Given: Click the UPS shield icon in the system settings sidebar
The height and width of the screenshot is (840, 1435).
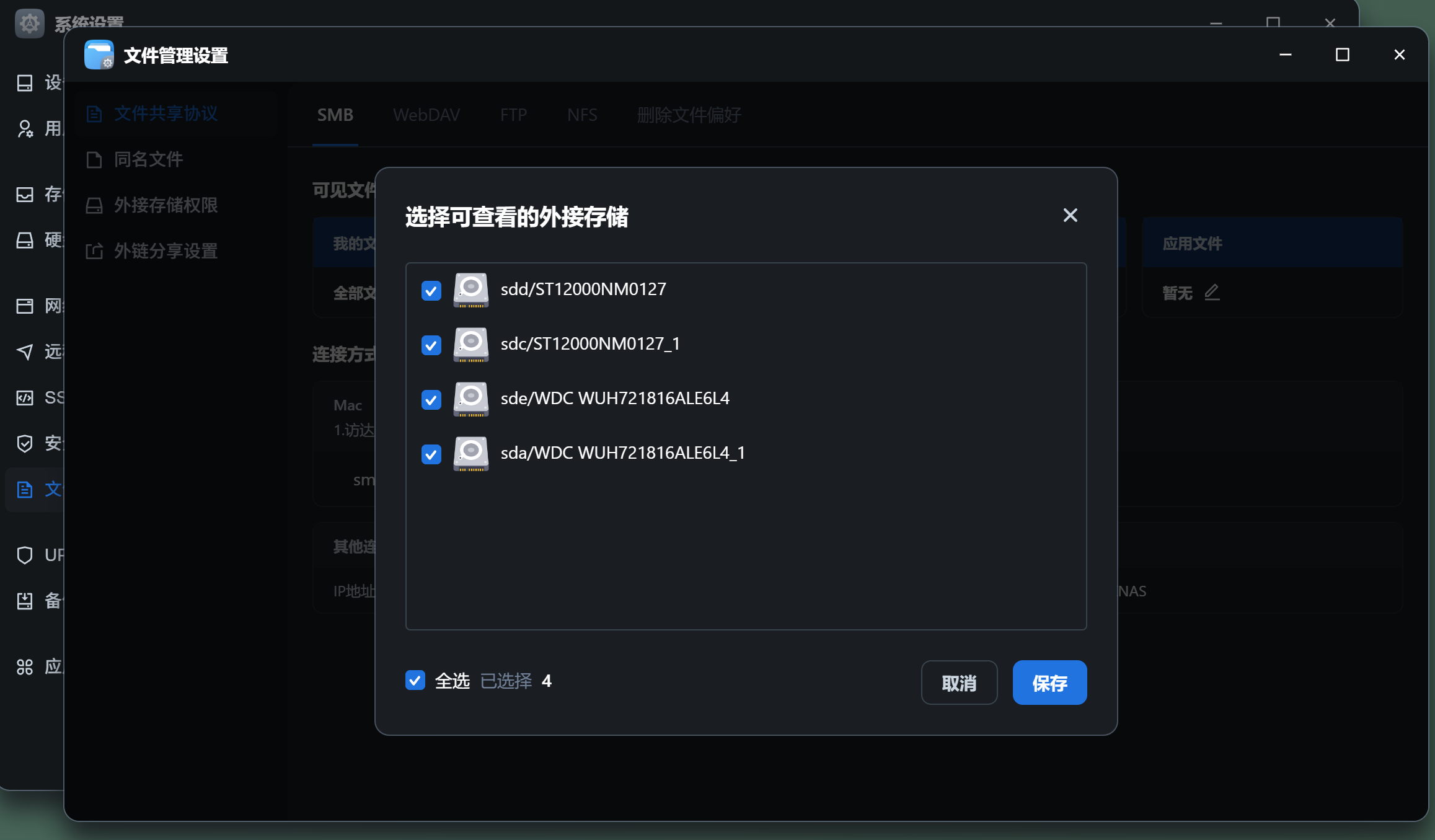Looking at the screenshot, I should pos(25,555).
